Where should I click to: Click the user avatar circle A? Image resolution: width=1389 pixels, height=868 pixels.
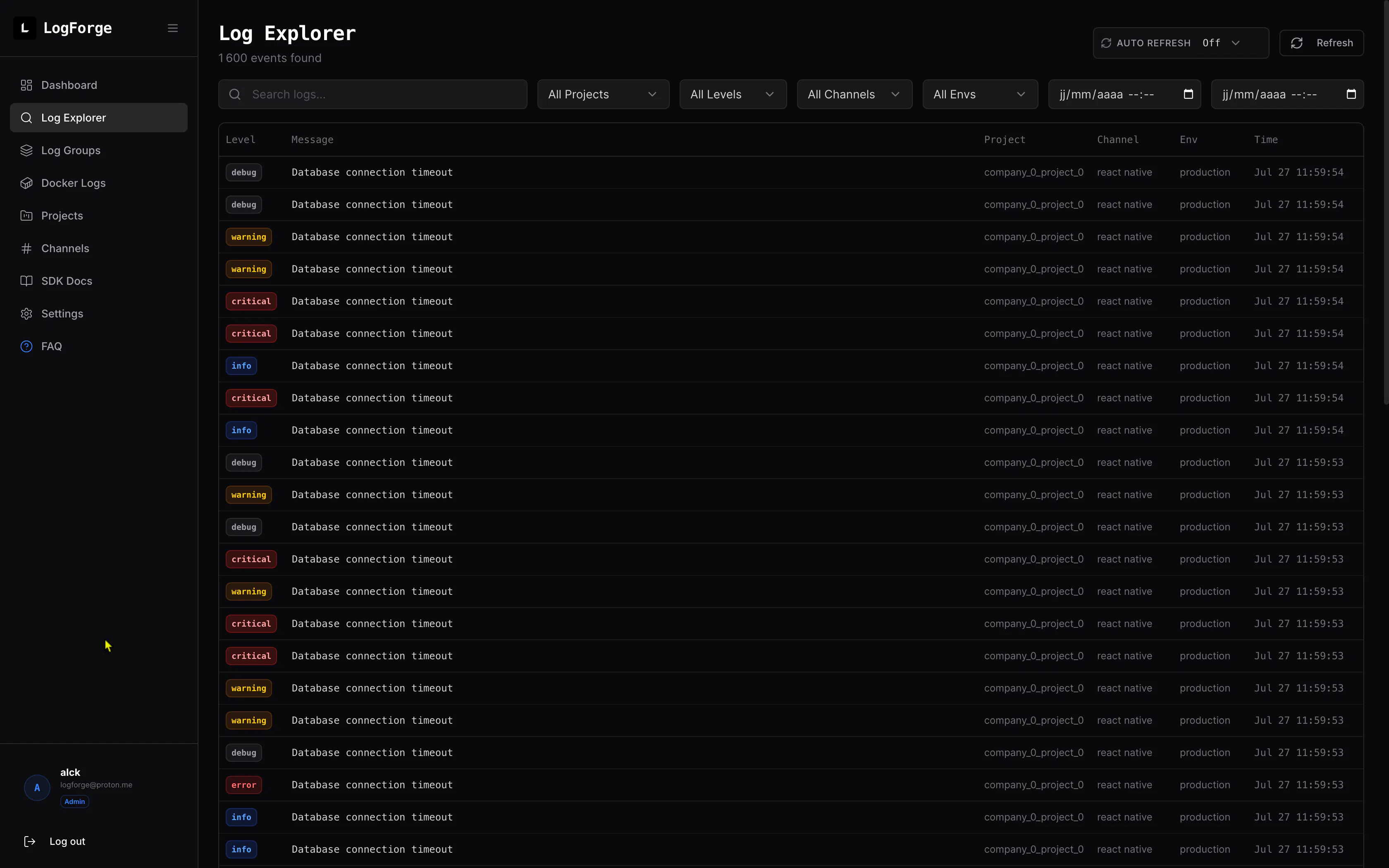click(x=37, y=788)
